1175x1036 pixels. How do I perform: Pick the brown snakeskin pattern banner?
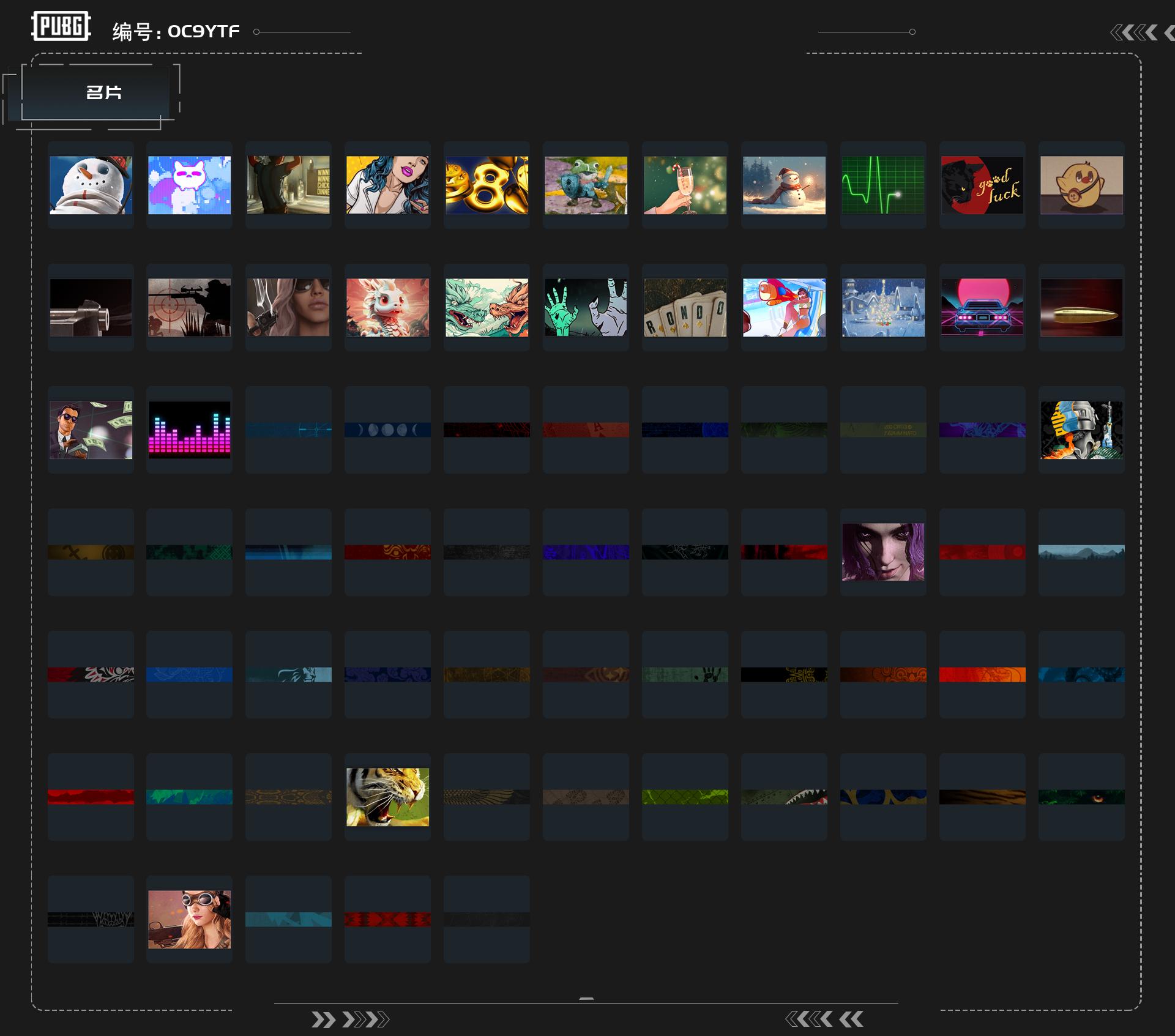288,797
